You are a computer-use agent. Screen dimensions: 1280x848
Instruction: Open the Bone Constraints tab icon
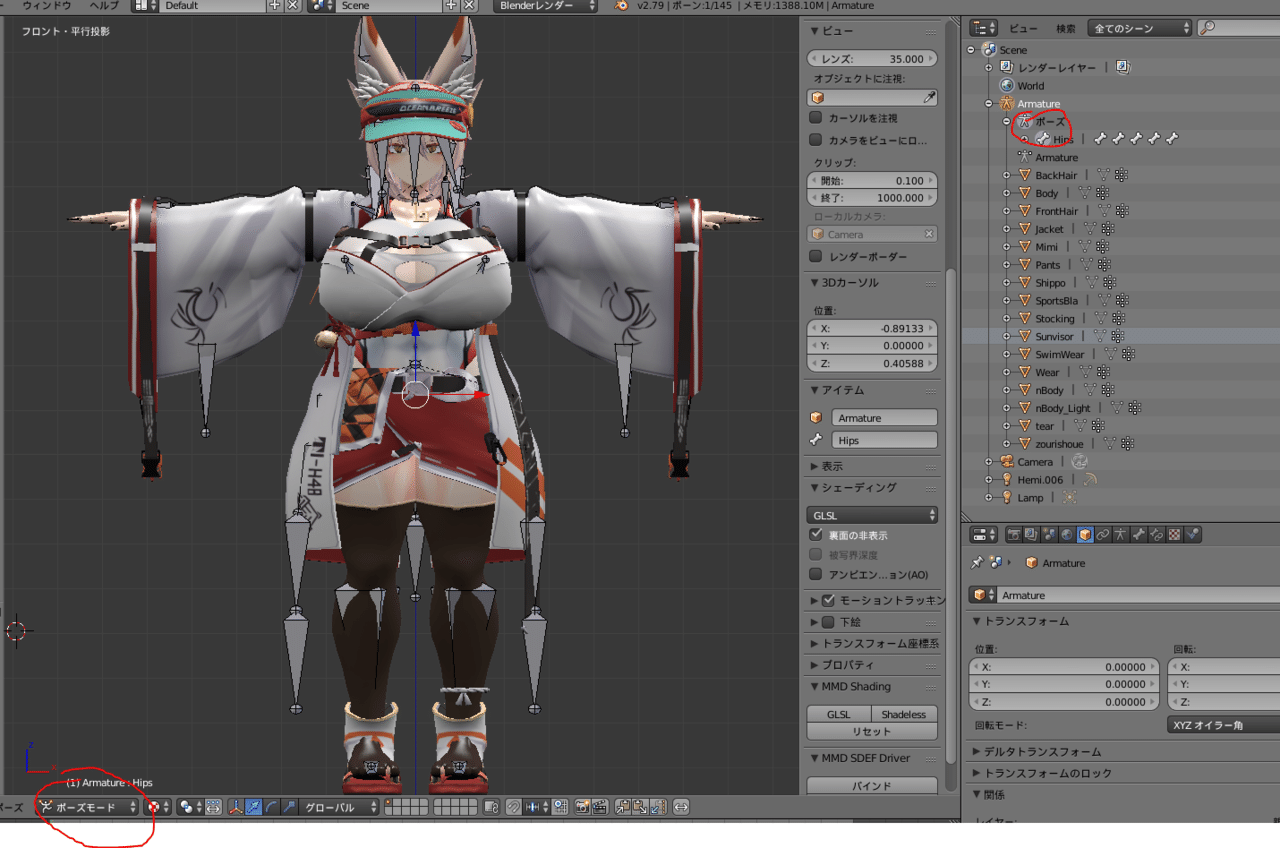pyautogui.click(x=1157, y=535)
